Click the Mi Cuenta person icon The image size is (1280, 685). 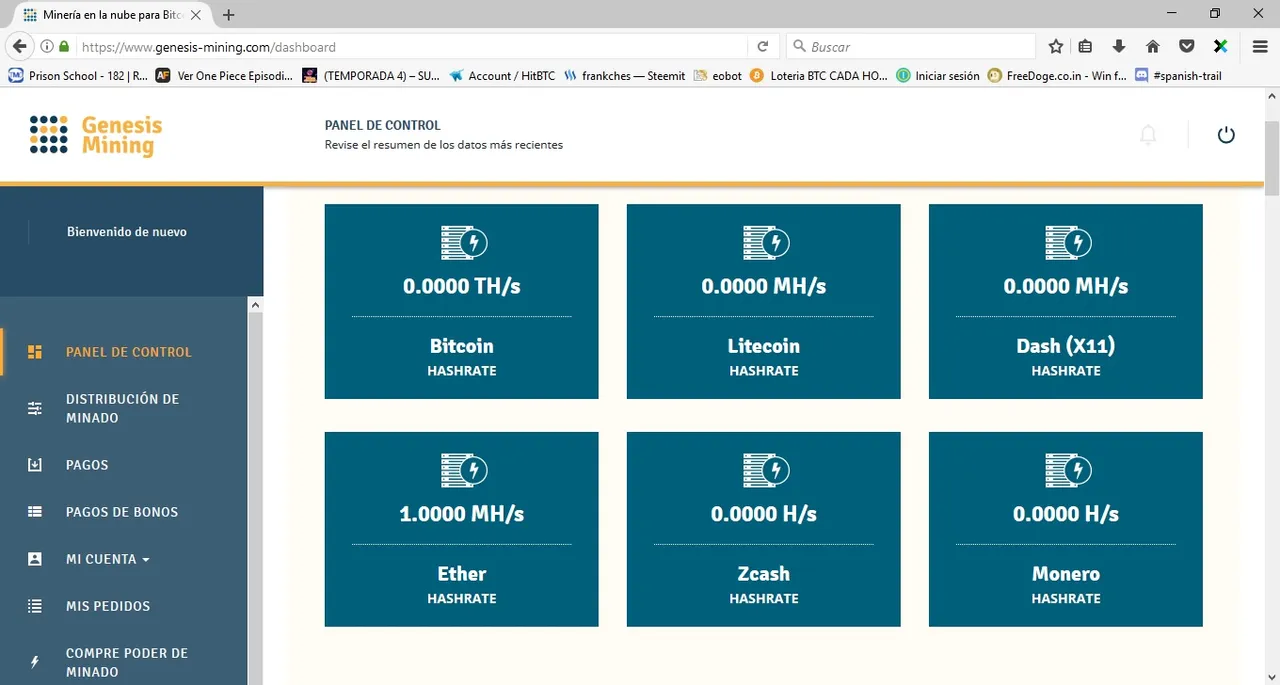[x=35, y=559]
